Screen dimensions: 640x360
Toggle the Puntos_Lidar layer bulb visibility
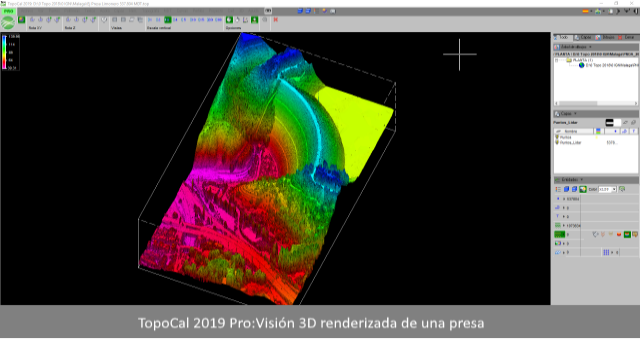(557, 142)
